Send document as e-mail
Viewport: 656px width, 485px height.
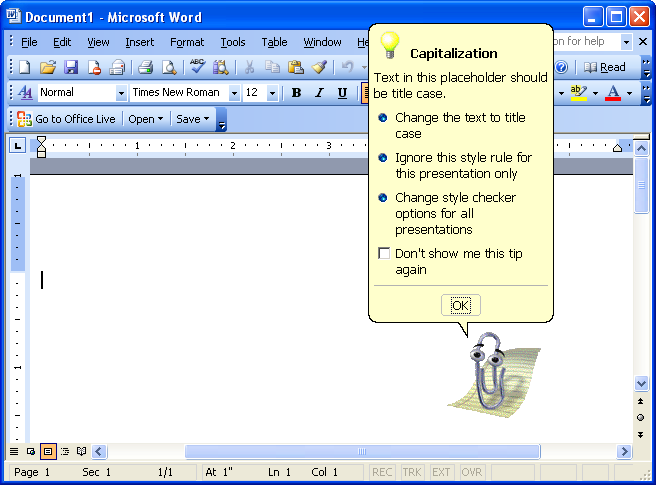coord(117,67)
